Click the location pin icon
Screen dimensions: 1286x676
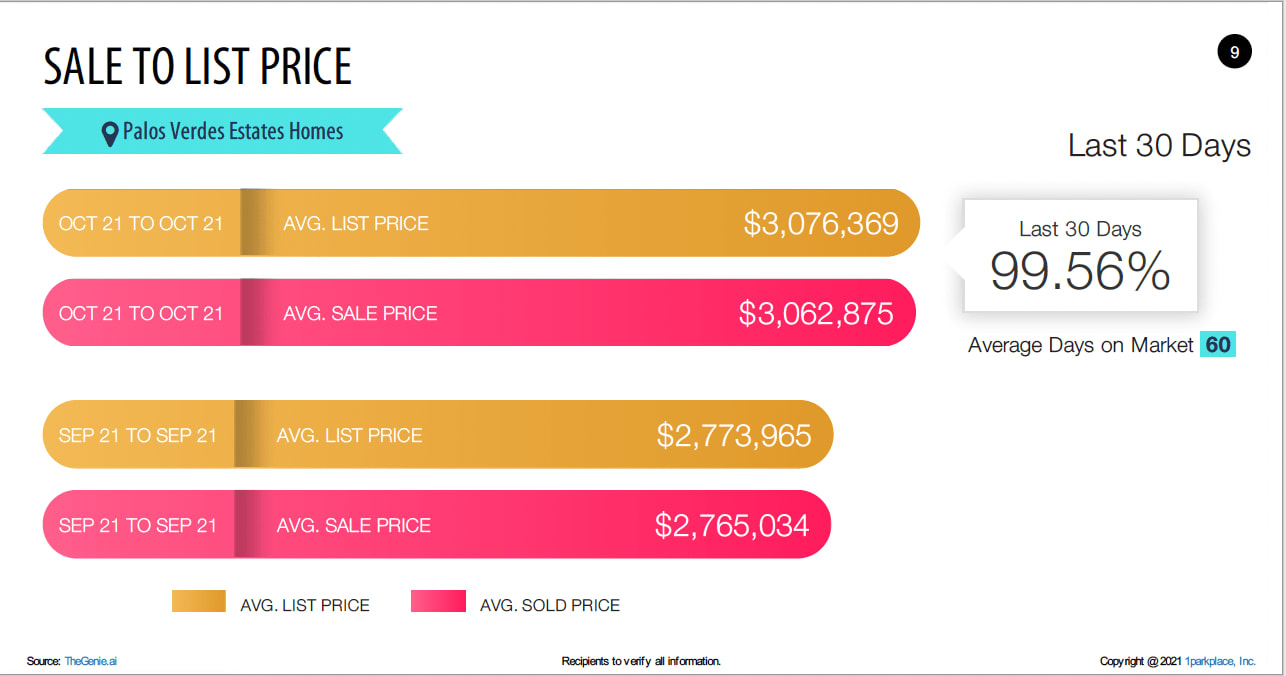coord(110,134)
